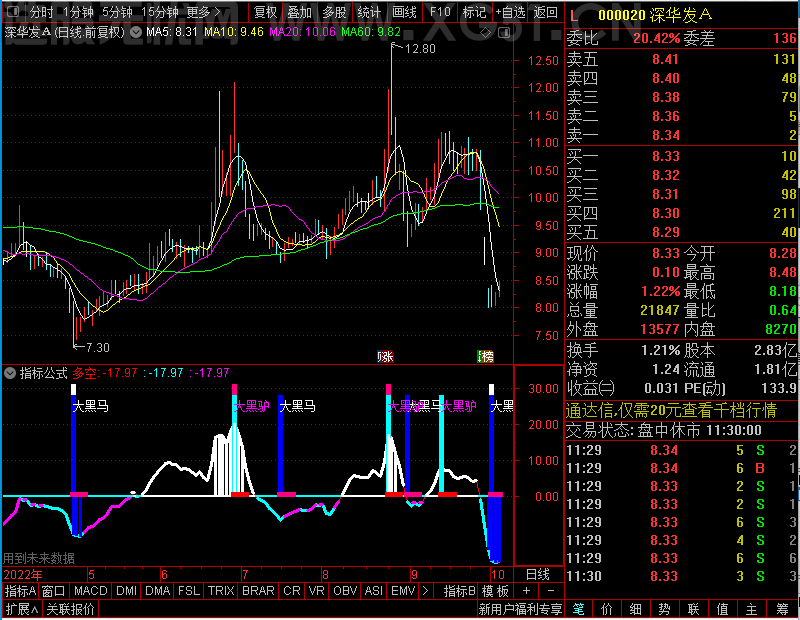Select the 1分钟 period

(x=78, y=12)
